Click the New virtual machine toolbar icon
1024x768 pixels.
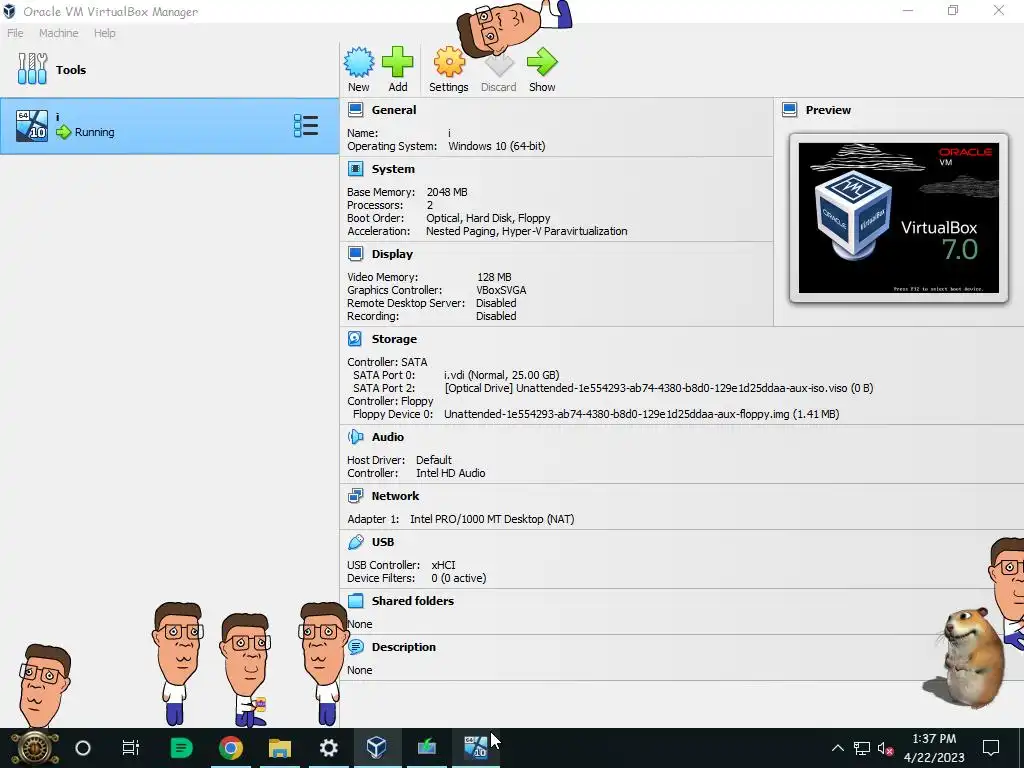point(359,63)
